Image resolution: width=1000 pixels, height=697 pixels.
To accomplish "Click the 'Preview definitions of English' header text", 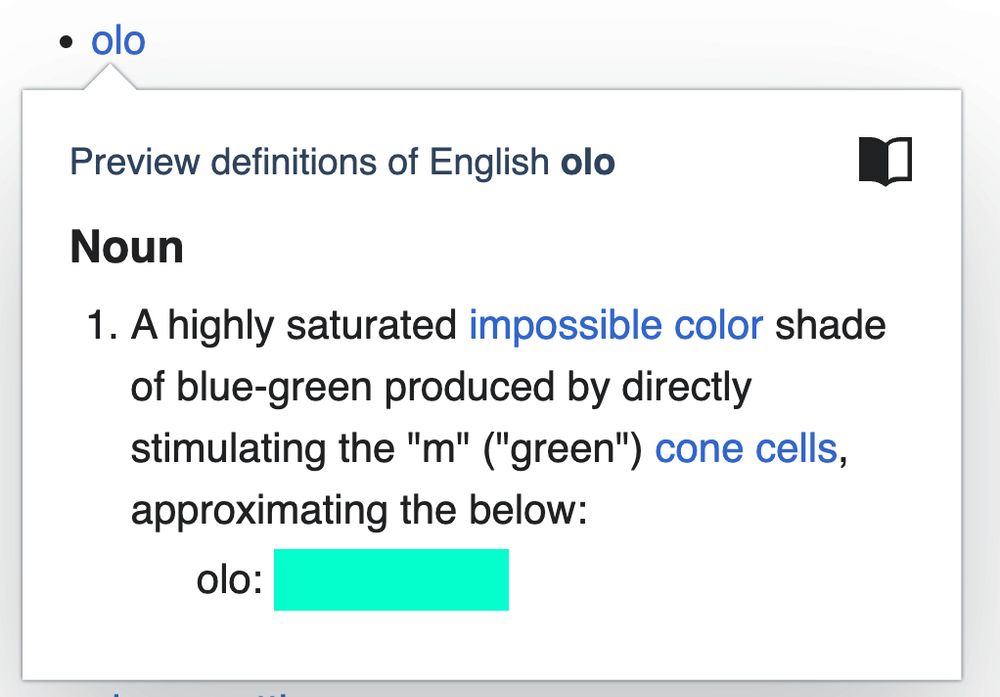I will [x=309, y=162].
